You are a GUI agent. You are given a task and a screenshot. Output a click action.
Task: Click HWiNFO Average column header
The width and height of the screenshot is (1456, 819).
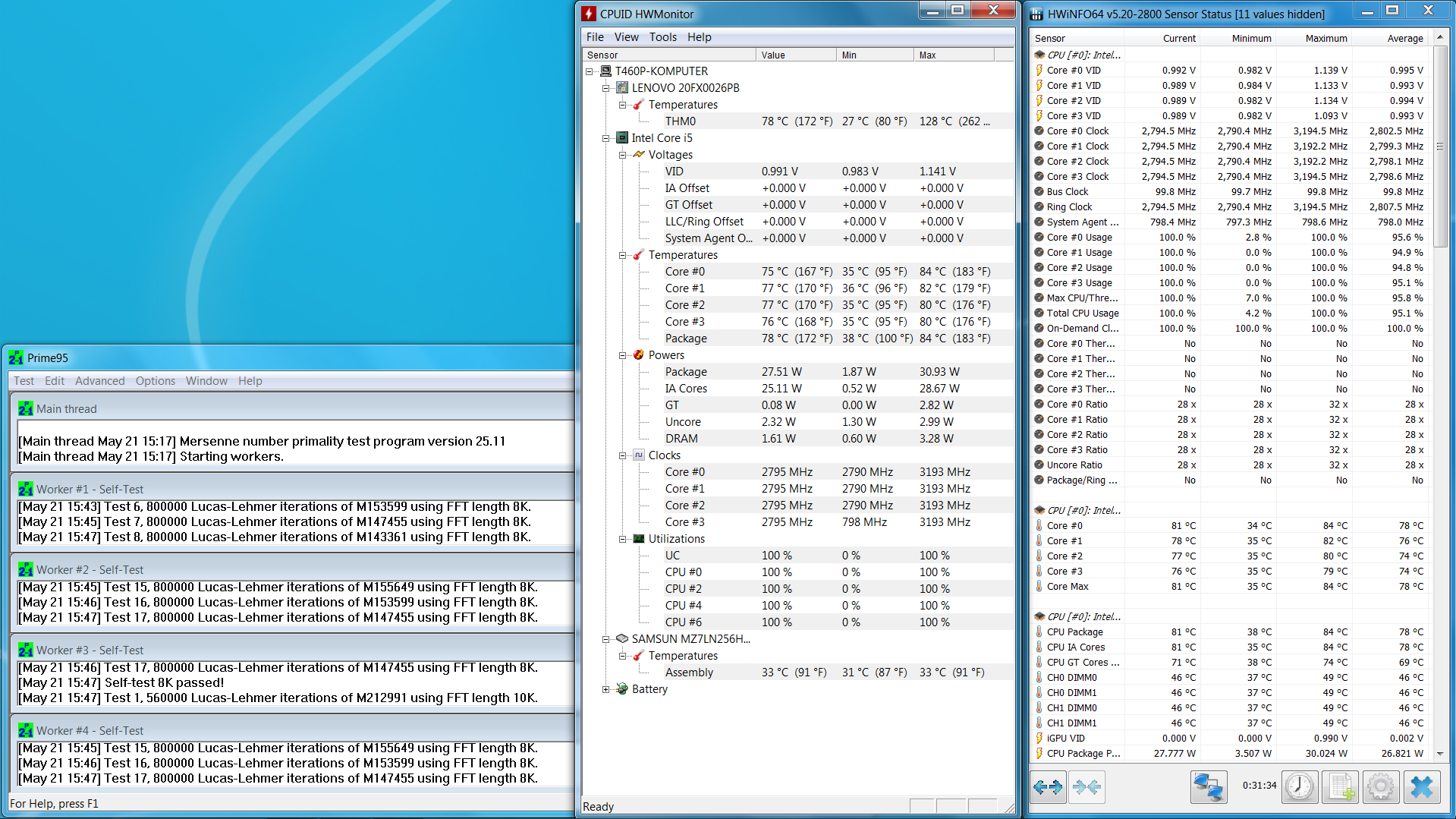tap(1390, 38)
